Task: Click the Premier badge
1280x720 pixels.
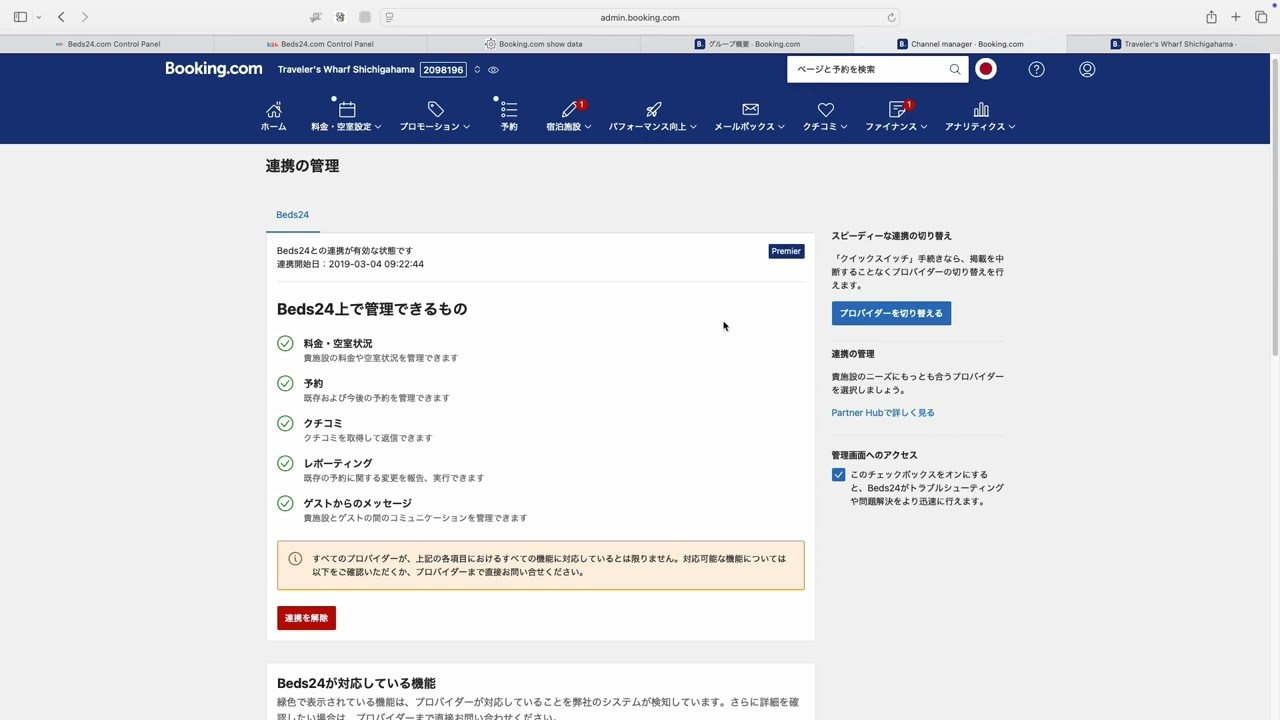Action: coord(786,251)
